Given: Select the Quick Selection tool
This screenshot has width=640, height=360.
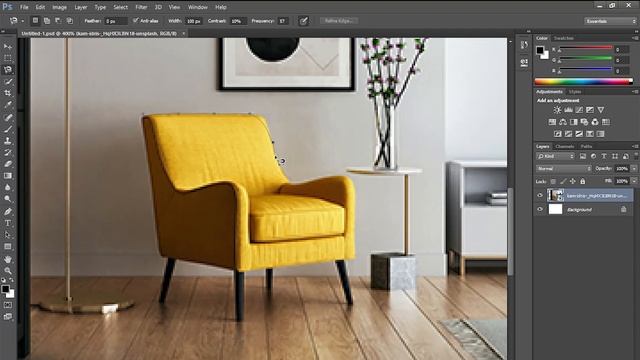Looking at the screenshot, I should point(8,82).
